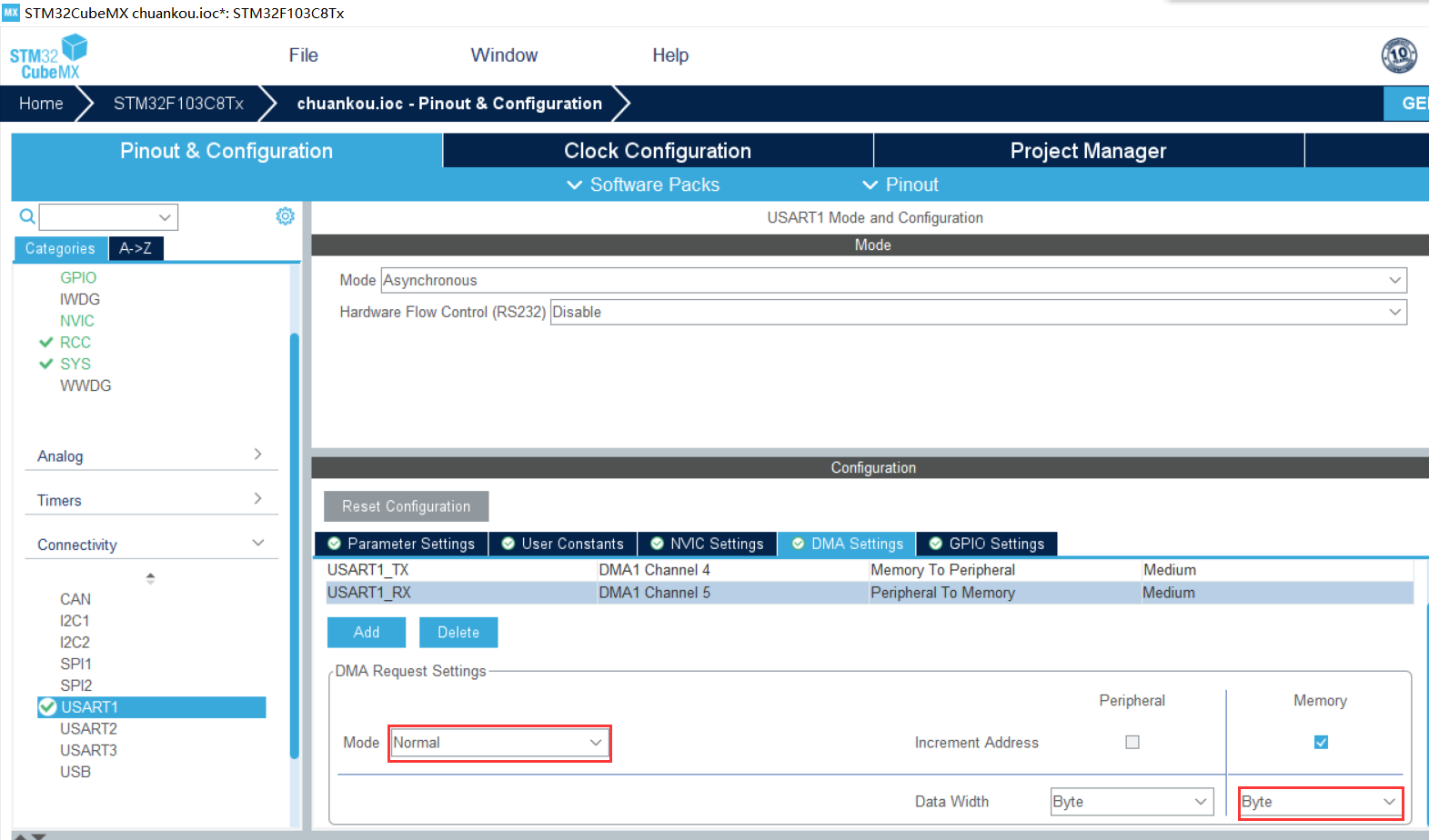Expand the Analog category
Screen dimensions: 1429x840
pos(150,455)
